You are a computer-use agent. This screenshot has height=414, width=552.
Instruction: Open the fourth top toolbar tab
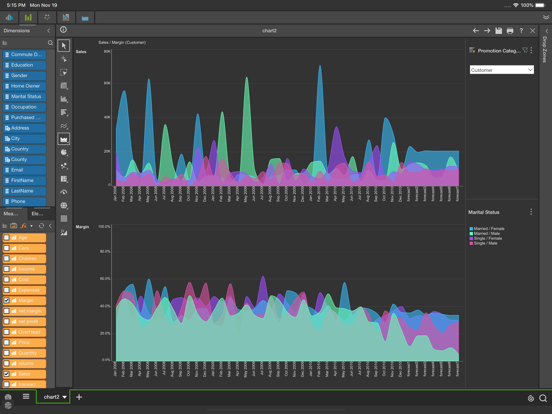[66, 17]
